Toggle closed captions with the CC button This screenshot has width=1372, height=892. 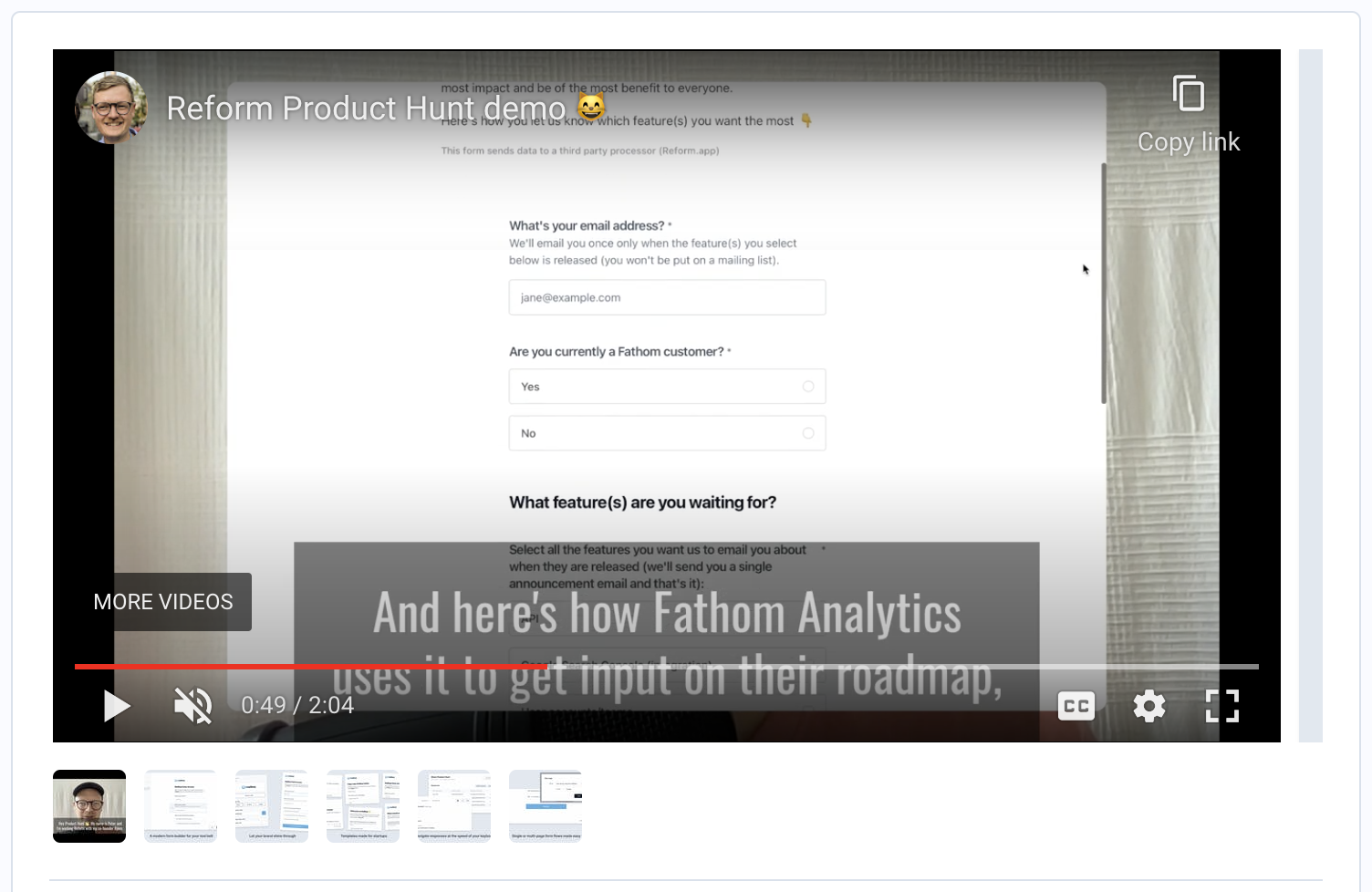[1076, 706]
